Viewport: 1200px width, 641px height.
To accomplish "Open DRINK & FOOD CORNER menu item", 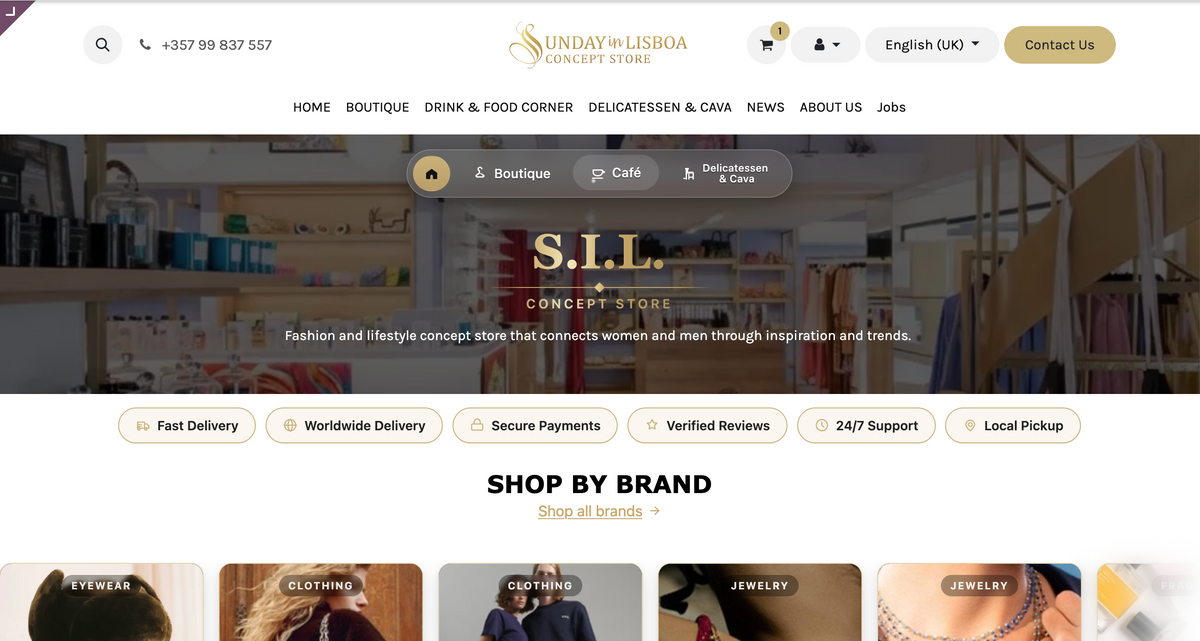I will pos(499,107).
